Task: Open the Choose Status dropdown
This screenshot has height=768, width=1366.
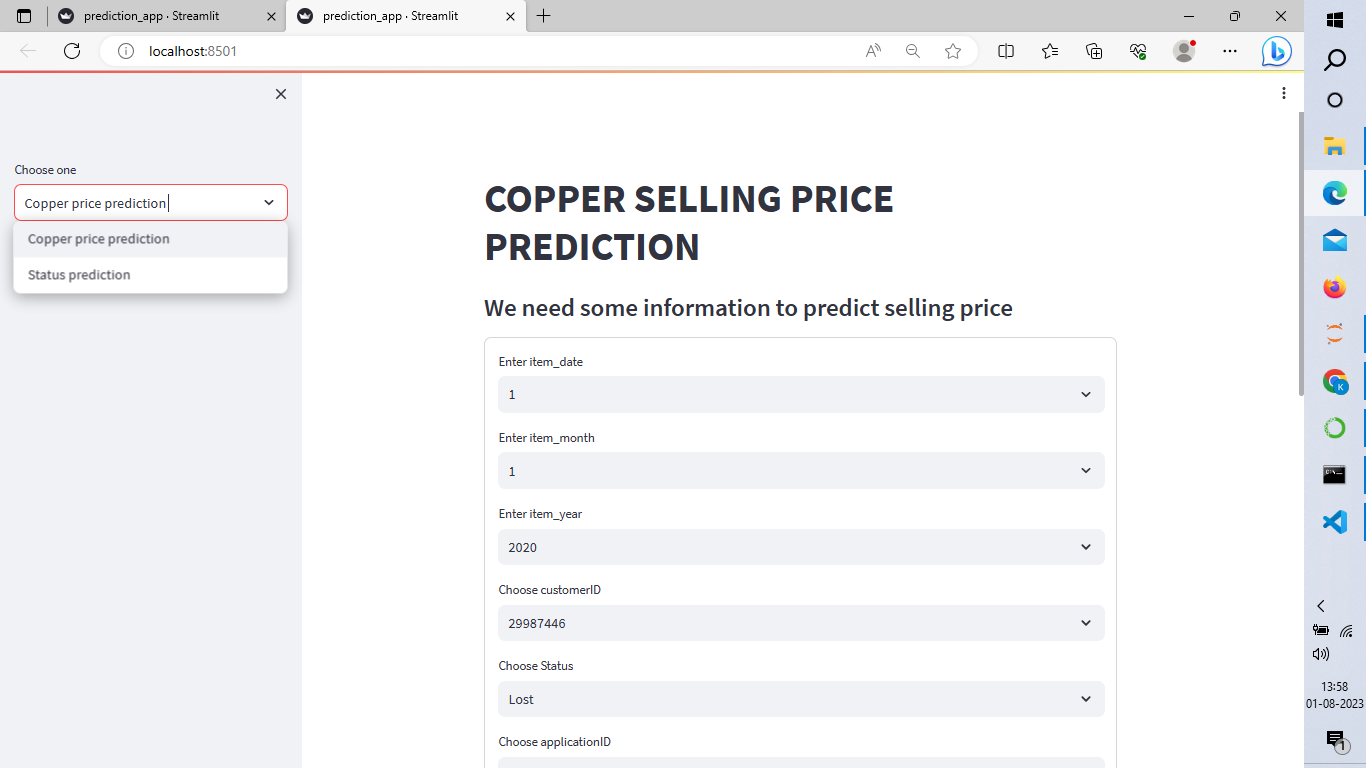Action: tap(800, 699)
